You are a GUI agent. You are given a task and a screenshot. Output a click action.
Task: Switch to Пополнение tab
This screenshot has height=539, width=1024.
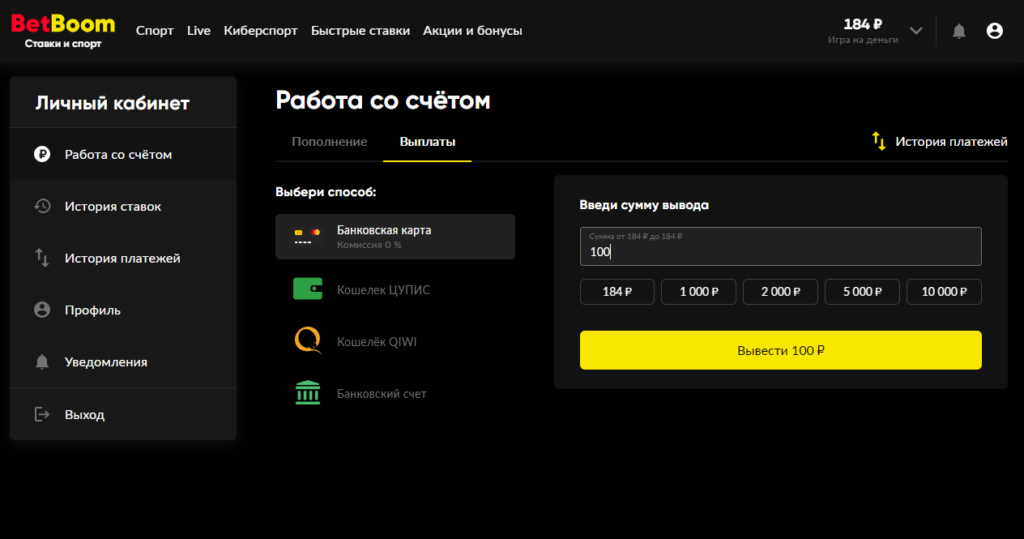click(329, 142)
